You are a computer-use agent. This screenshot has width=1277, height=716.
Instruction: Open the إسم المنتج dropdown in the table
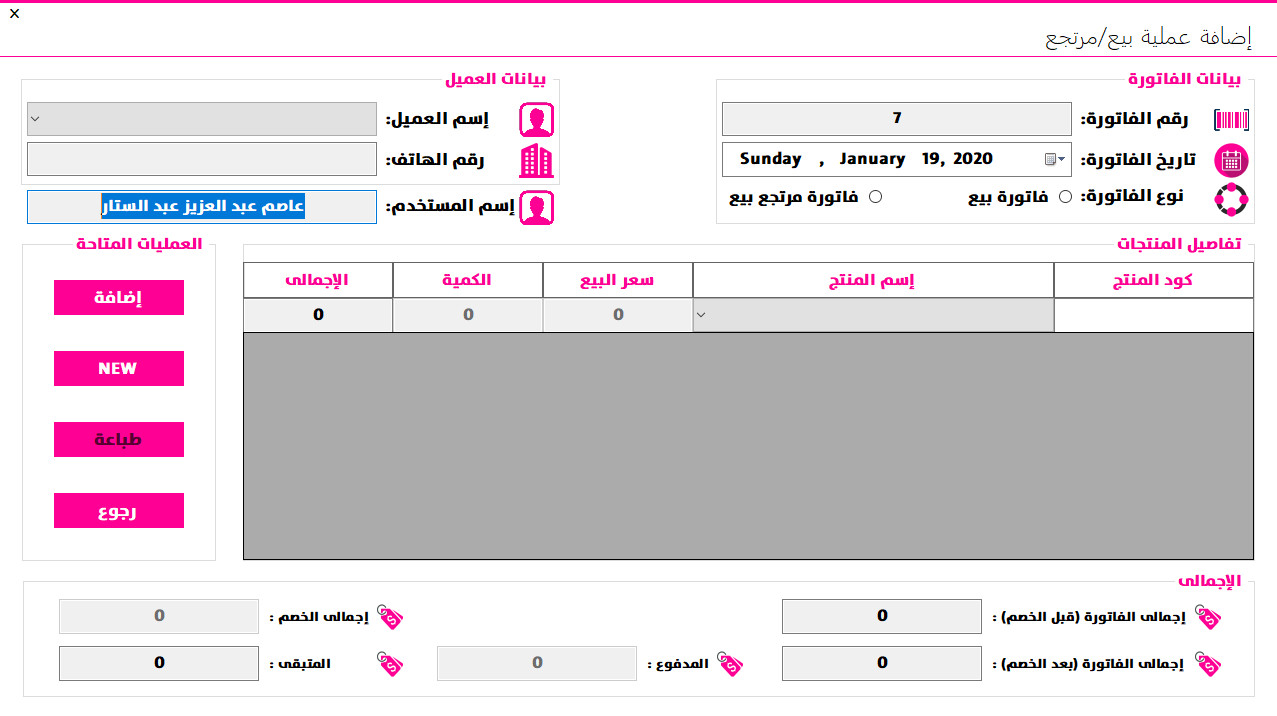click(x=702, y=314)
